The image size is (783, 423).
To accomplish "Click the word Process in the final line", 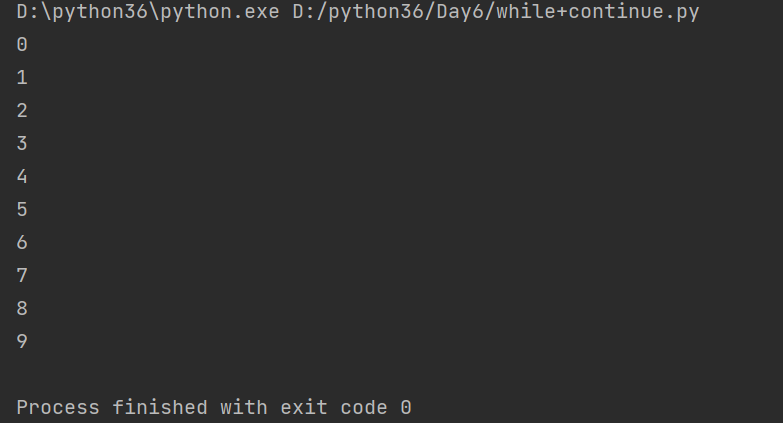I will tap(58, 408).
